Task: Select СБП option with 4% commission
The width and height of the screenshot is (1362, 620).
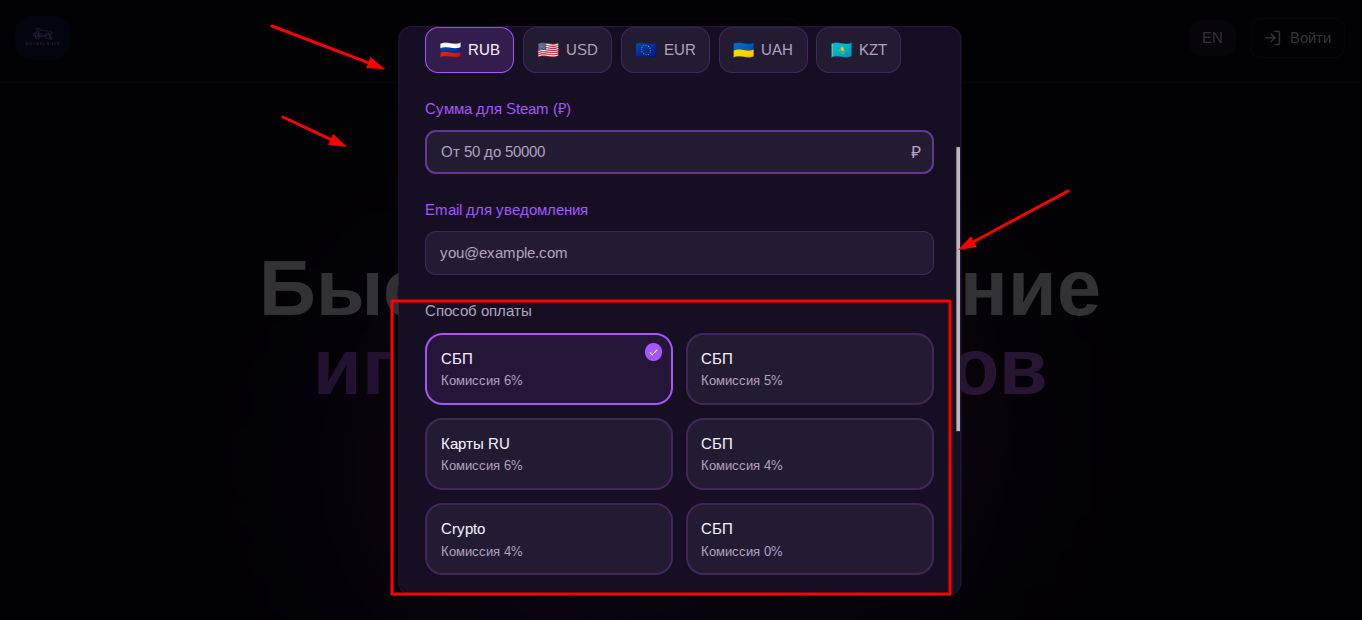Action: pos(810,454)
